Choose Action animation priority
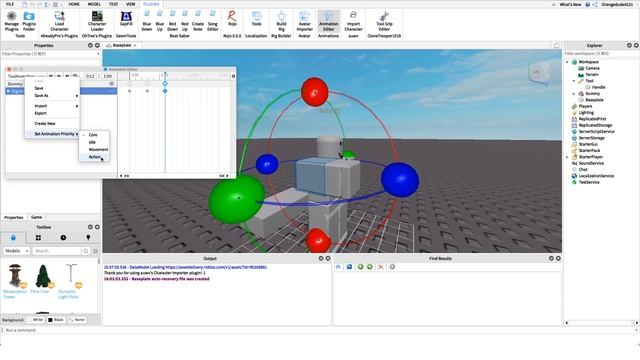Image resolution: width=640 pixels, height=360 pixels. coord(94,157)
